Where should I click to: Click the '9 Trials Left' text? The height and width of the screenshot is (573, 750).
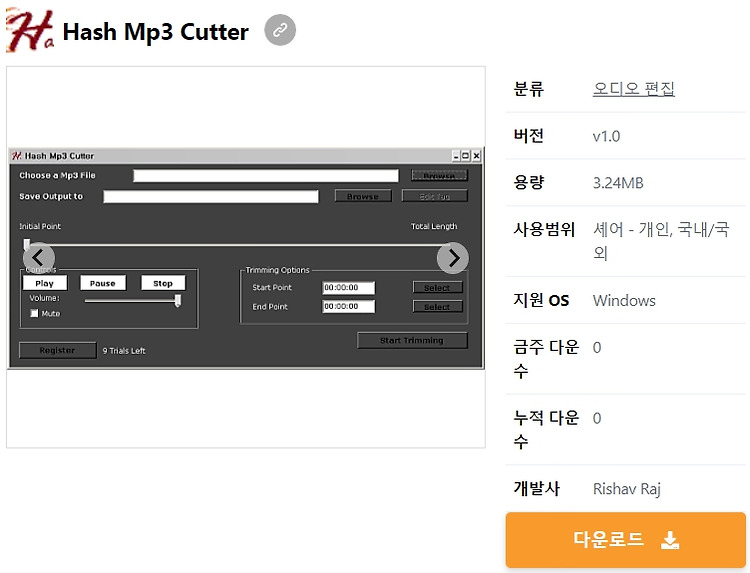pos(124,351)
